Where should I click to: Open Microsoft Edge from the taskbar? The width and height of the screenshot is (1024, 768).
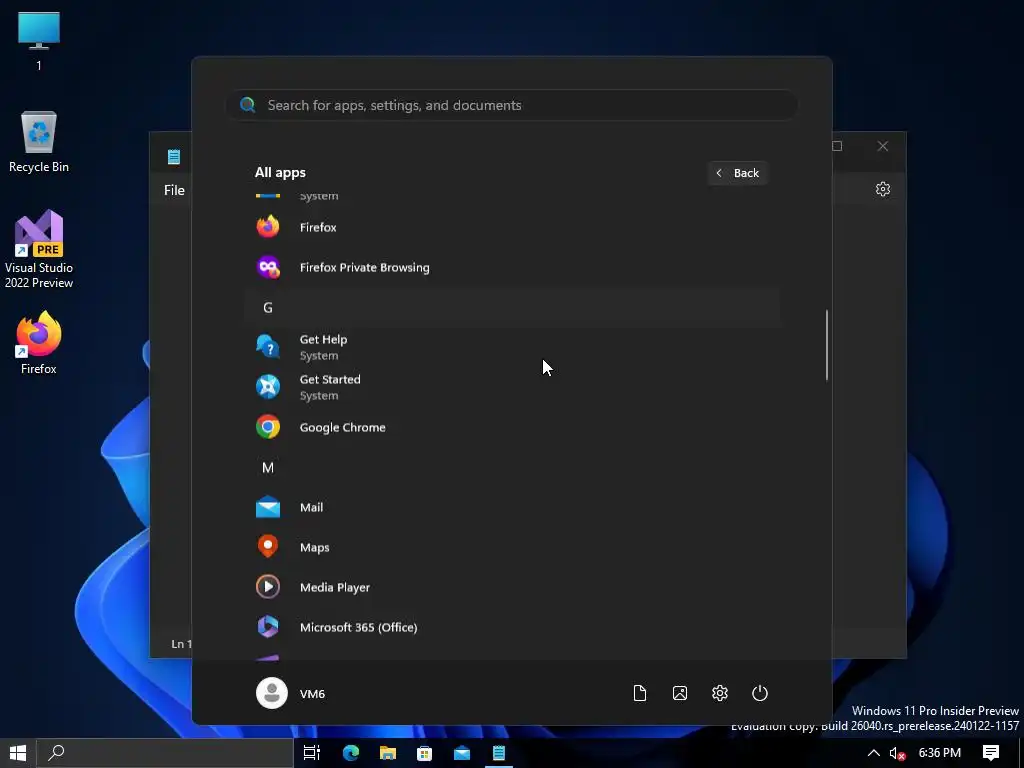point(351,753)
